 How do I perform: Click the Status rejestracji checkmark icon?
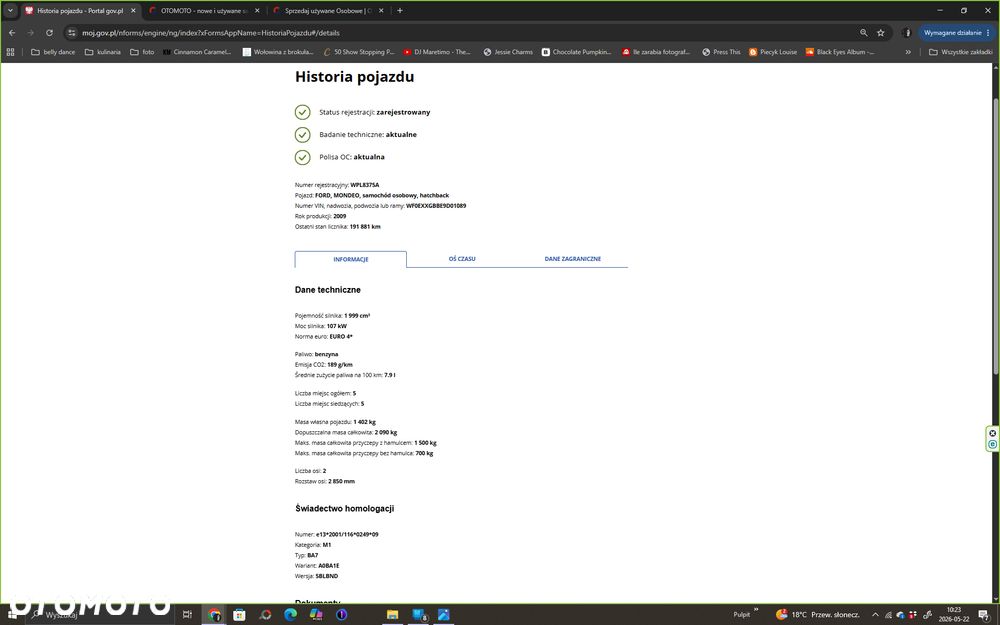pyautogui.click(x=302, y=112)
